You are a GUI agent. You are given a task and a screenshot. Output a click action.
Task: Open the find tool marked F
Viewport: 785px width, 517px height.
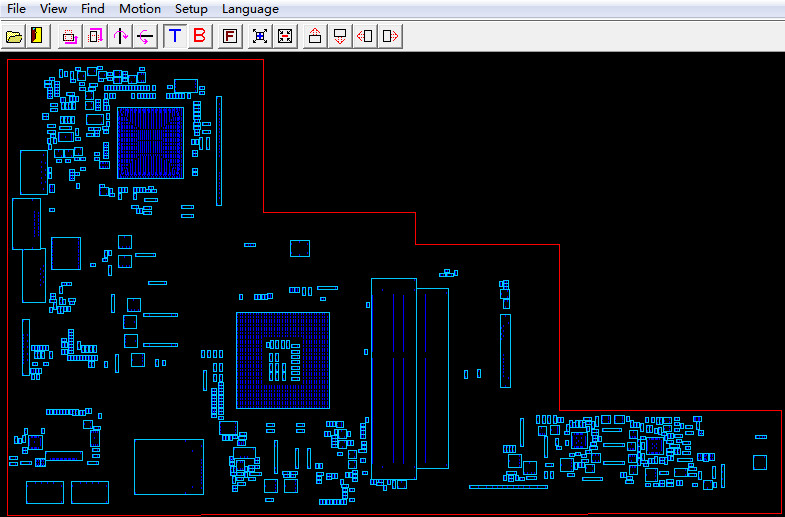click(x=230, y=36)
